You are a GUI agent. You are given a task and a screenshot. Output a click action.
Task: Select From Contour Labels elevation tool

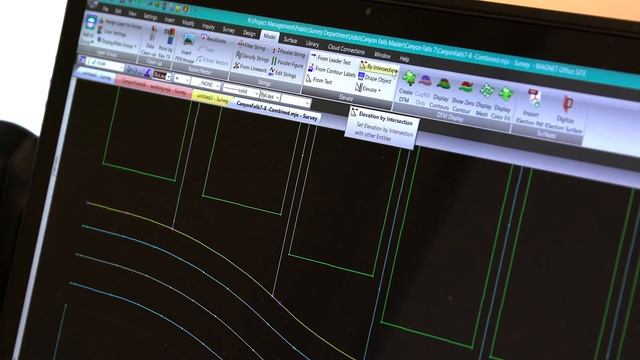click(332, 71)
